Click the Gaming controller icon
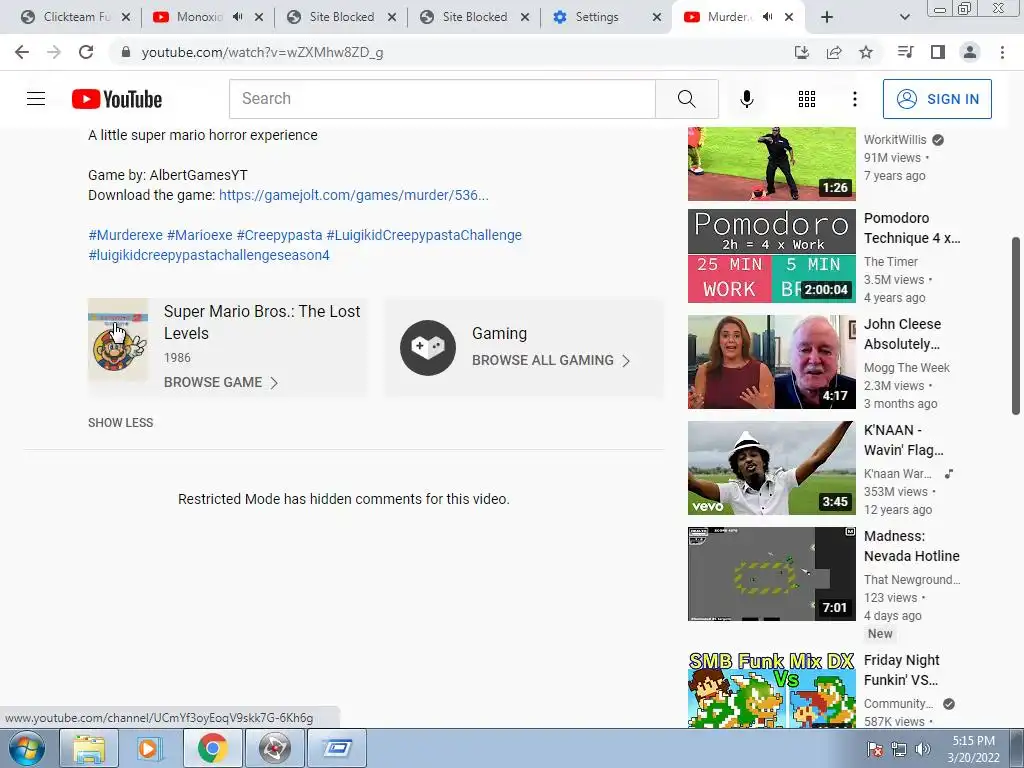The height and width of the screenshot is (768, 1024). coord(428,347)
